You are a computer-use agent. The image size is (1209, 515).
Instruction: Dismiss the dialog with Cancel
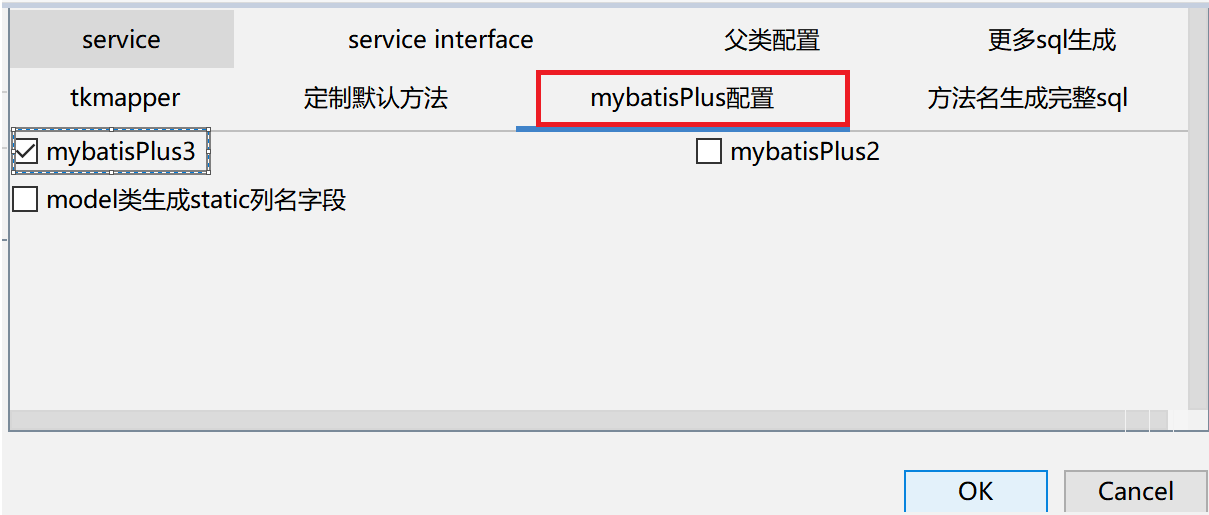[1135, 491]
